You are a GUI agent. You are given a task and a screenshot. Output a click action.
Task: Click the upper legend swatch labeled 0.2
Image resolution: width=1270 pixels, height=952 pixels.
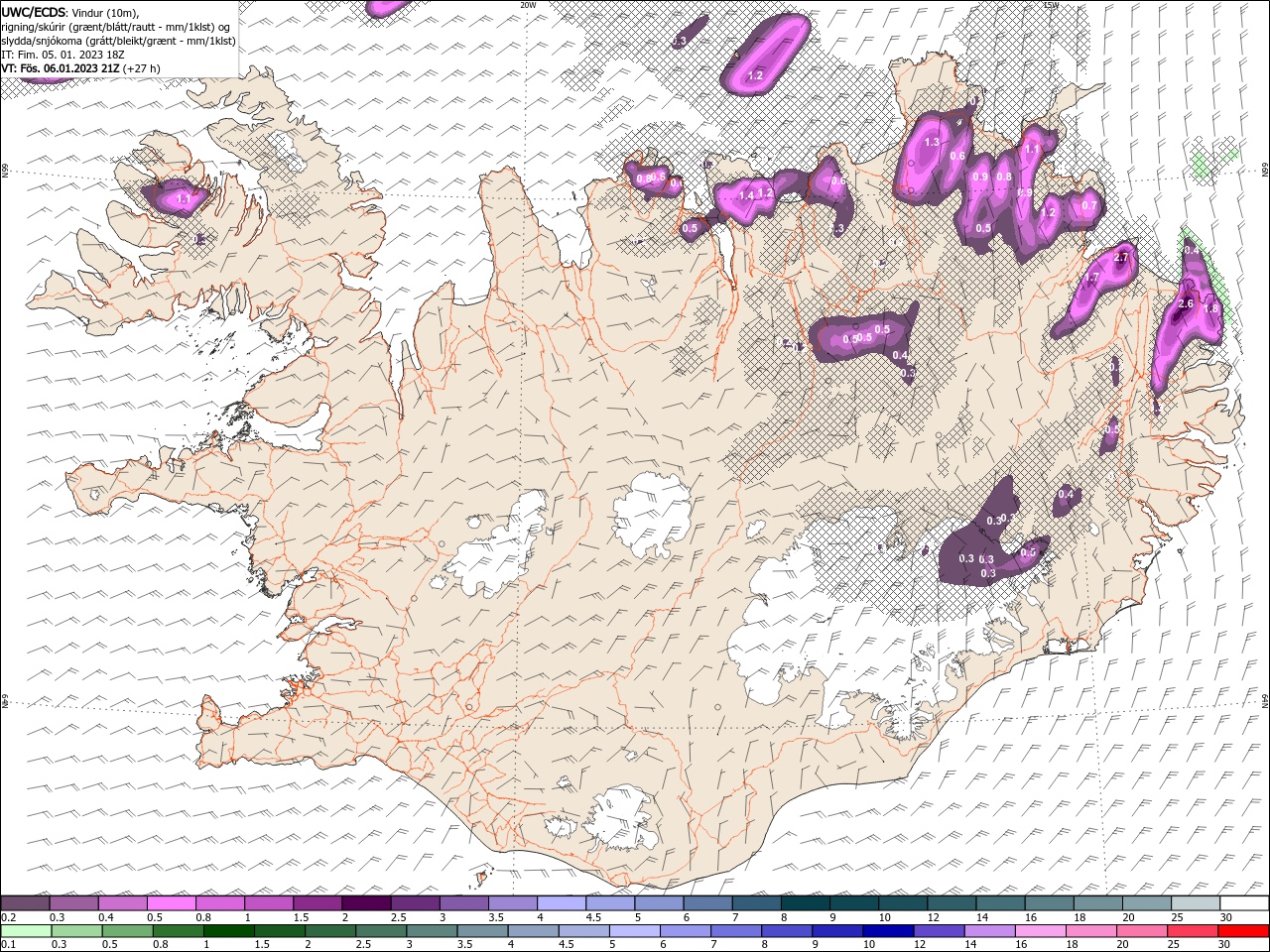click(x=25, y=903)
